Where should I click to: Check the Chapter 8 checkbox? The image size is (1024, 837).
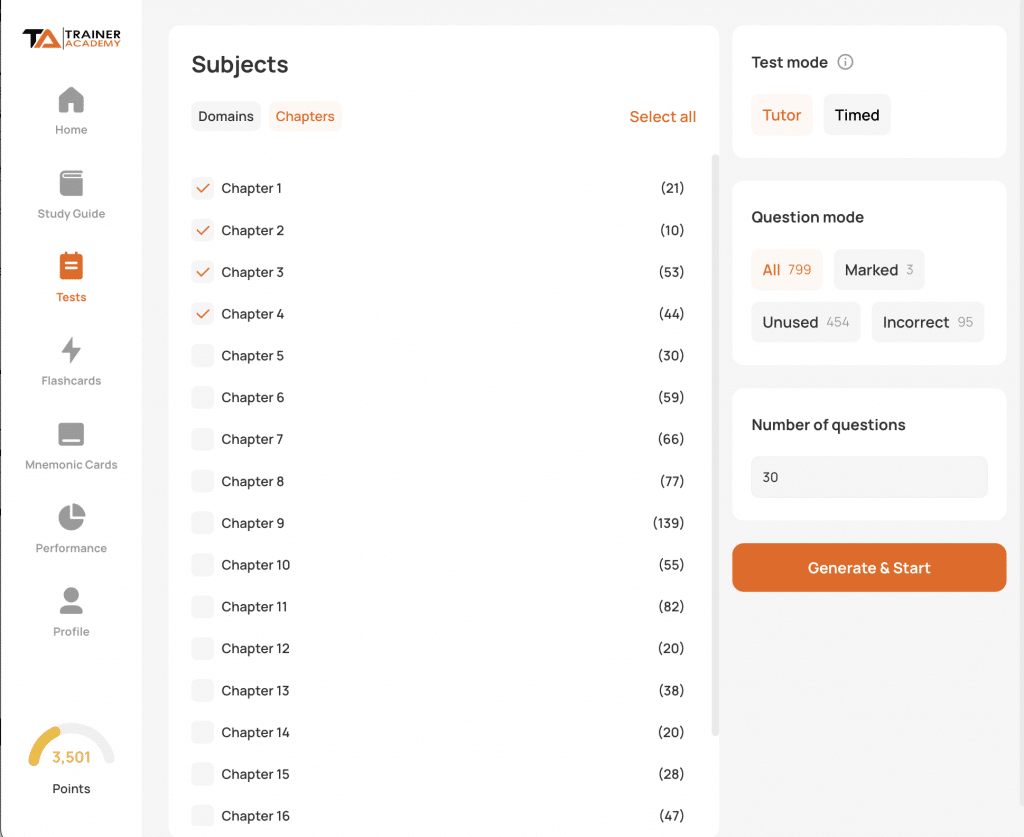pyautogui.click(x=203, y=481)
